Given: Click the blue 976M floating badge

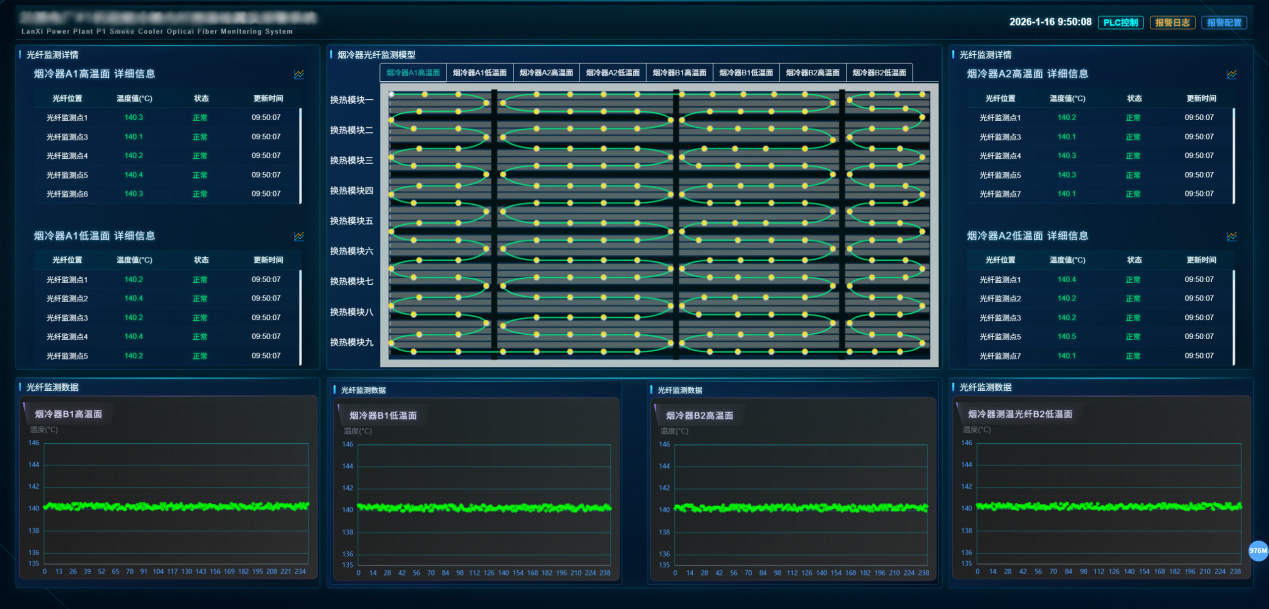Looking at the screenshot, I should pos(1258,551).
